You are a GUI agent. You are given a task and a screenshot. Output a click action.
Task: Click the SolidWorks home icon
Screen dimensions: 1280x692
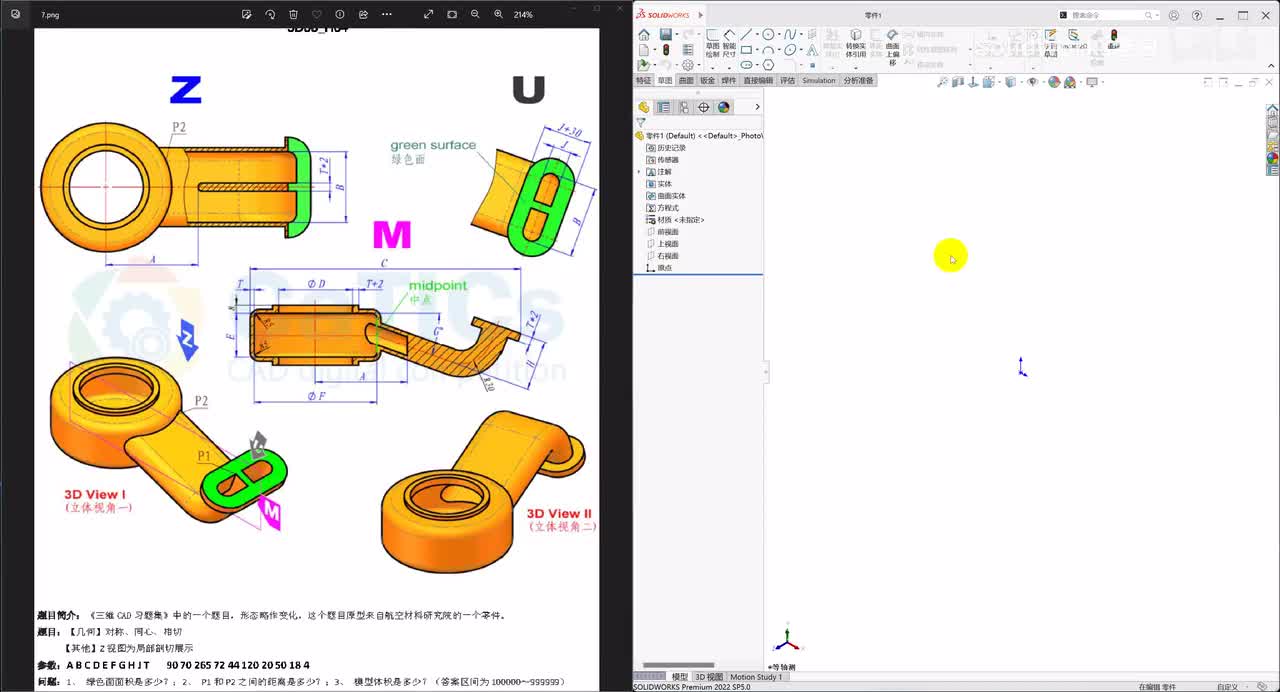point(644,35)
